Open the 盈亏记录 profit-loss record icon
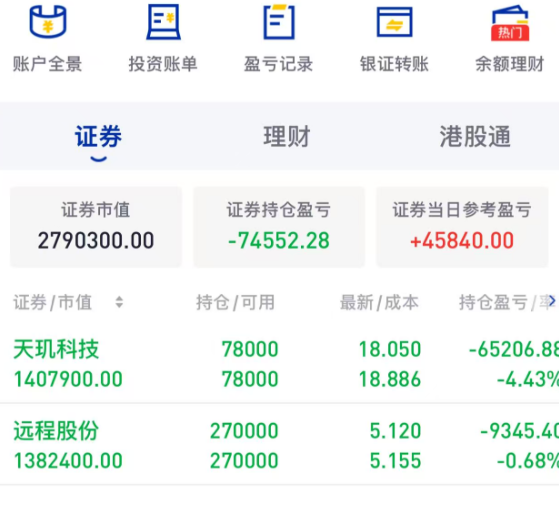Image resolution: width=559 pixels, height=528 pixels. (279, 21)
